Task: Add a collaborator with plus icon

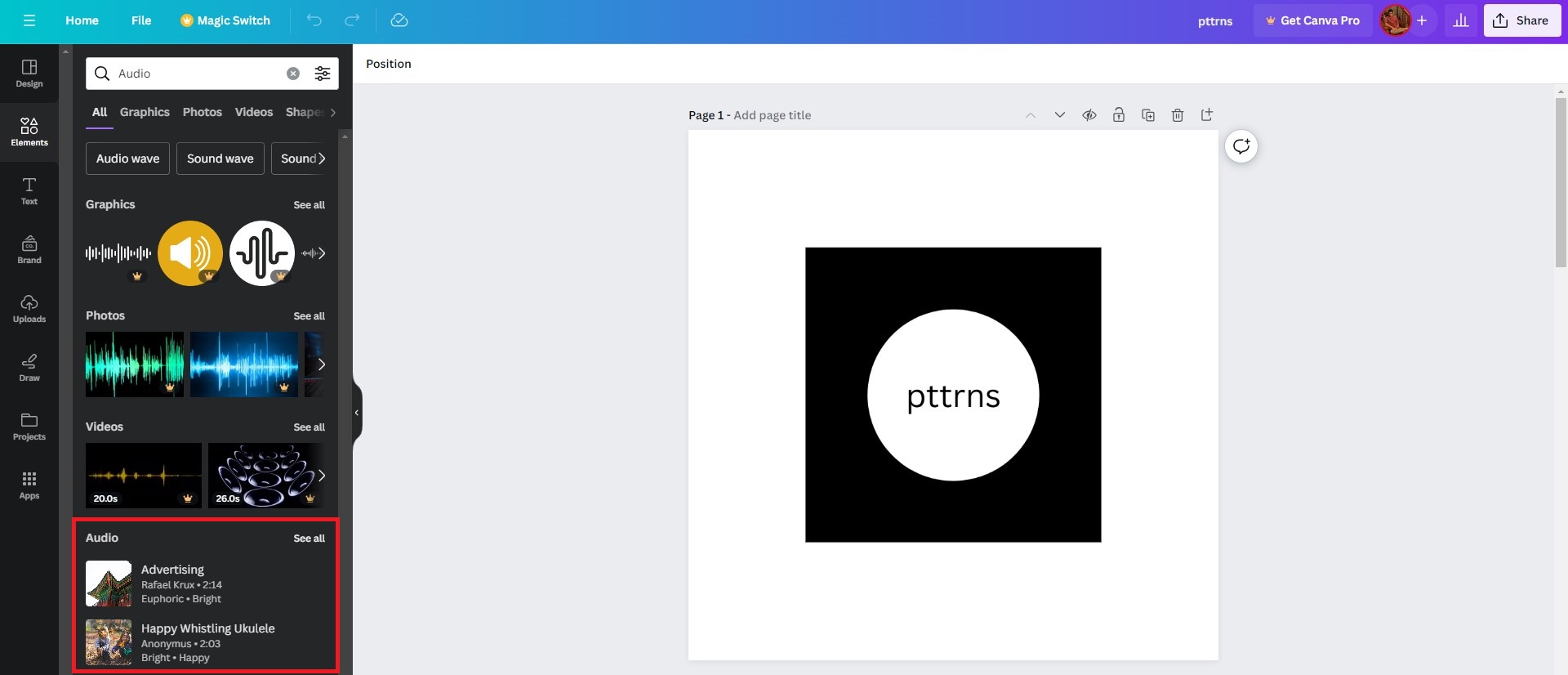Action: (x=1422, y=20)
